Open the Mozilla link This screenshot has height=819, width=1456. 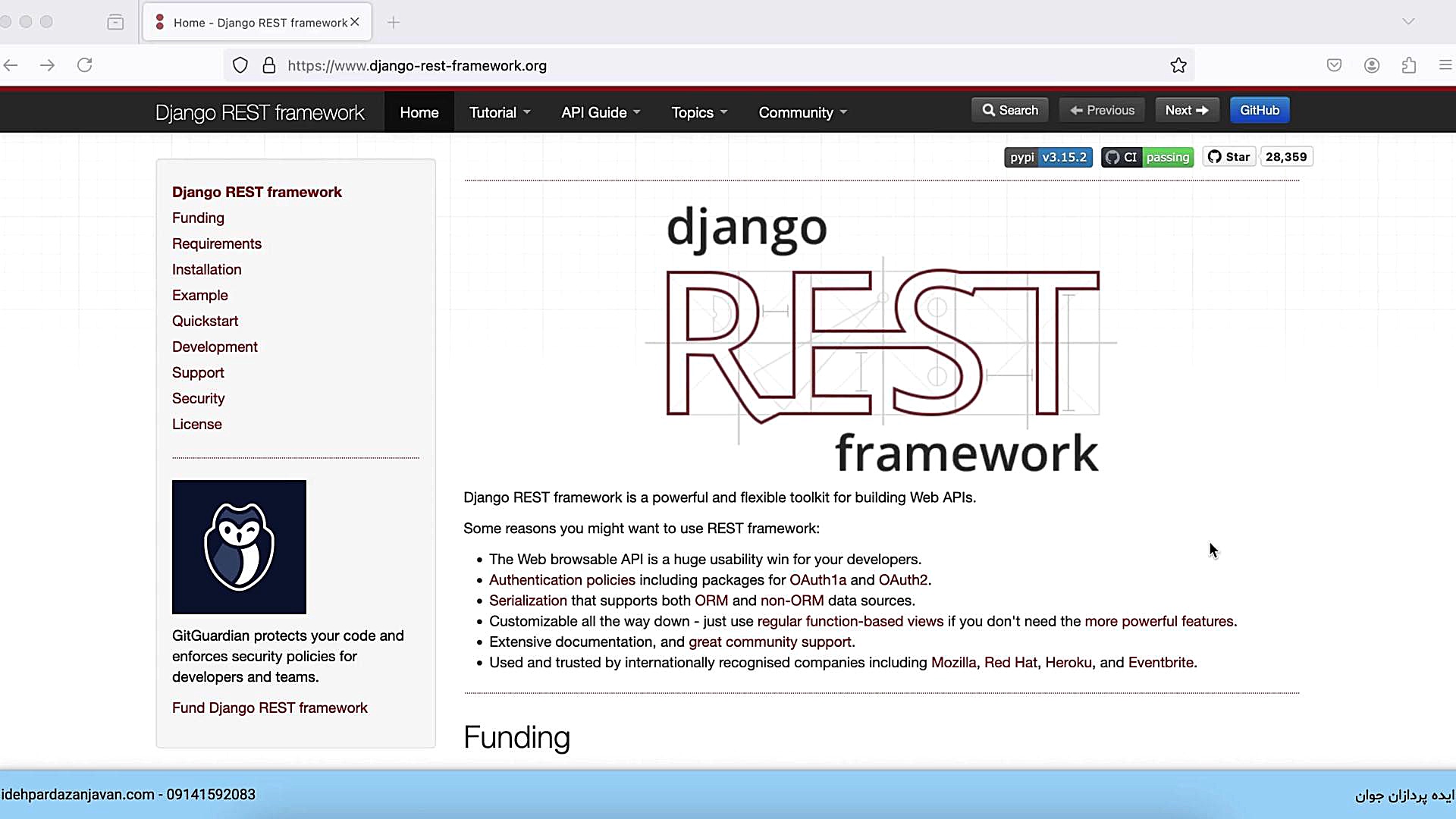click(953, 662)
